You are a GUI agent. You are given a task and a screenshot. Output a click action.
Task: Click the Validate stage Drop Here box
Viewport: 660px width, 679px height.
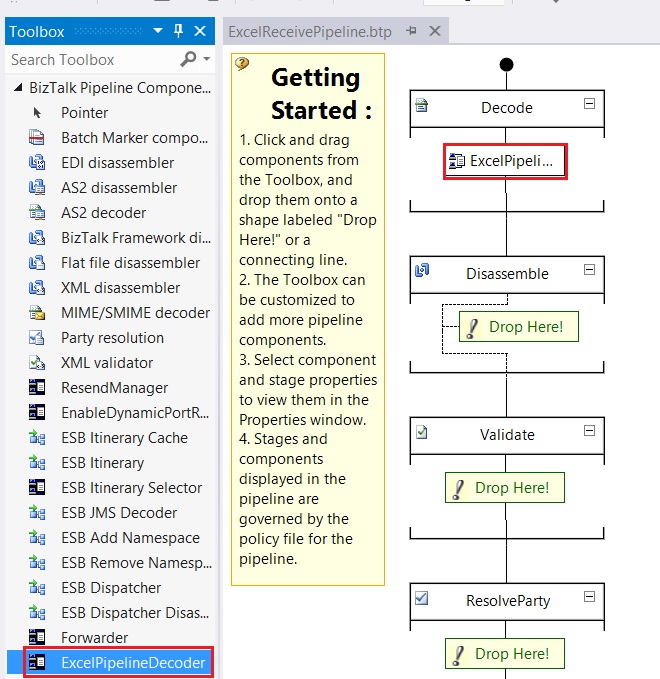coord(505,488)
